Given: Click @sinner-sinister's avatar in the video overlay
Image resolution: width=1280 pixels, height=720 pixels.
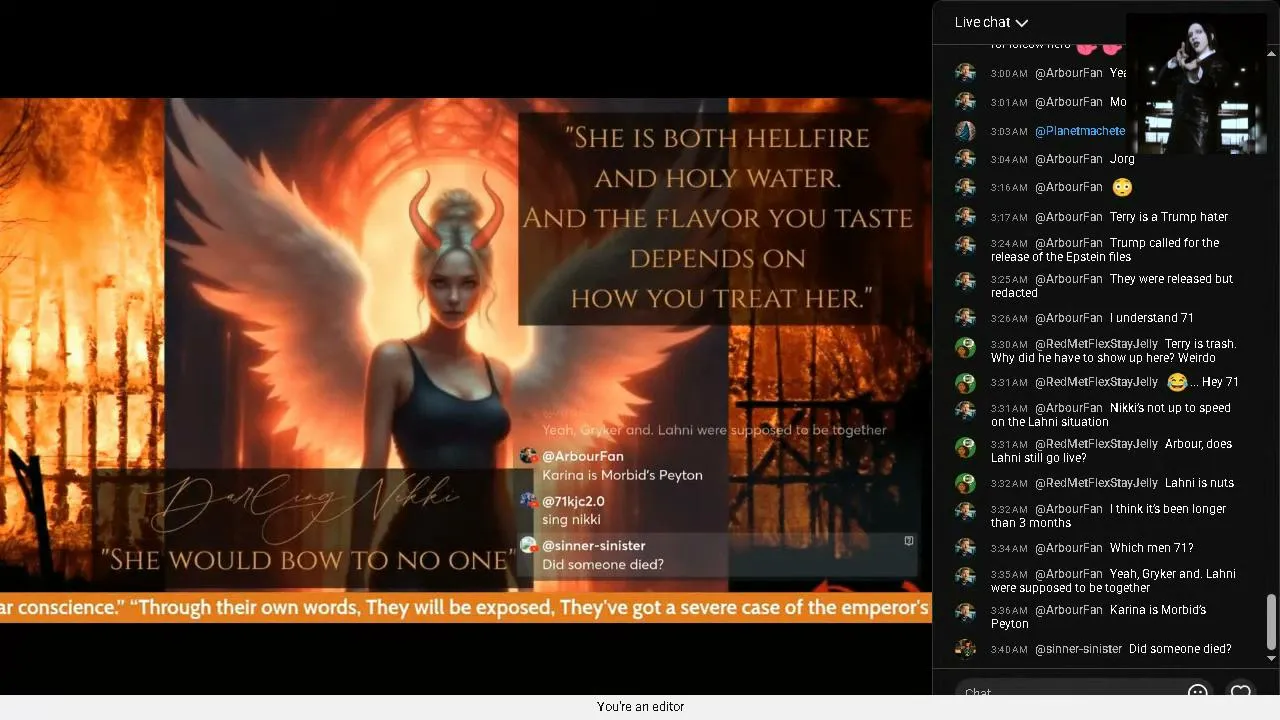Looking at the screenshot, I should (x=528, y=545).
